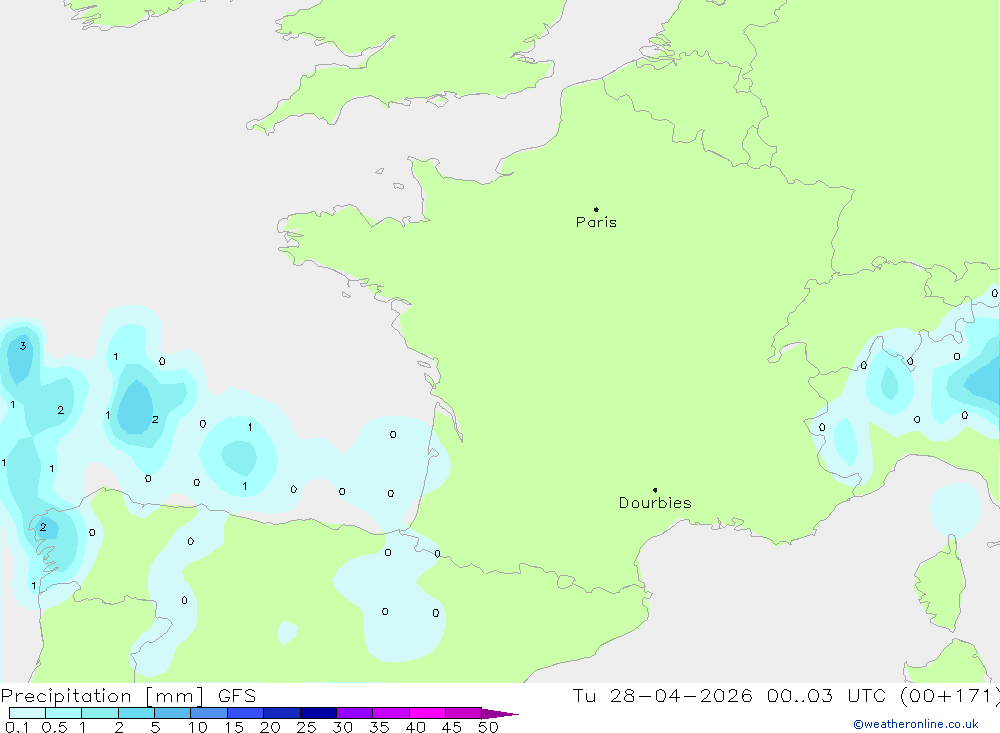
Task: Click the Dourbies location label
Action: point(655,503)
